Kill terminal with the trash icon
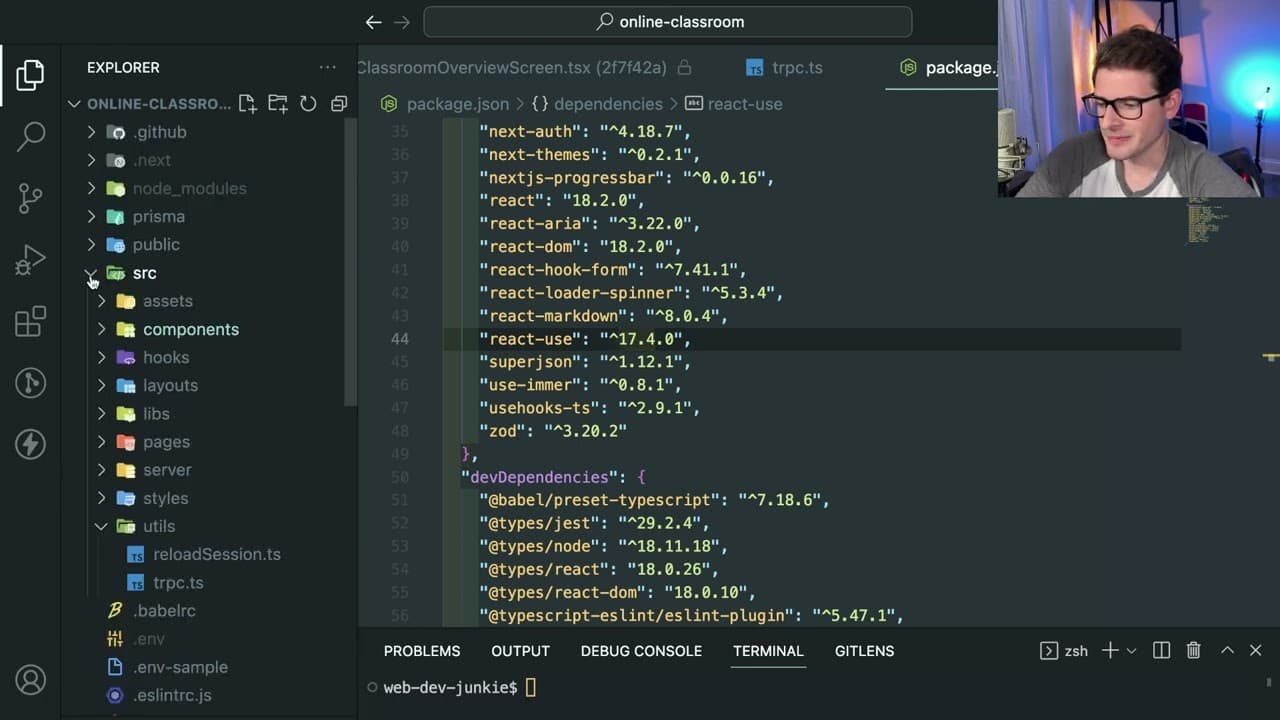The image size is (1280, 720). pos(1193,651)
